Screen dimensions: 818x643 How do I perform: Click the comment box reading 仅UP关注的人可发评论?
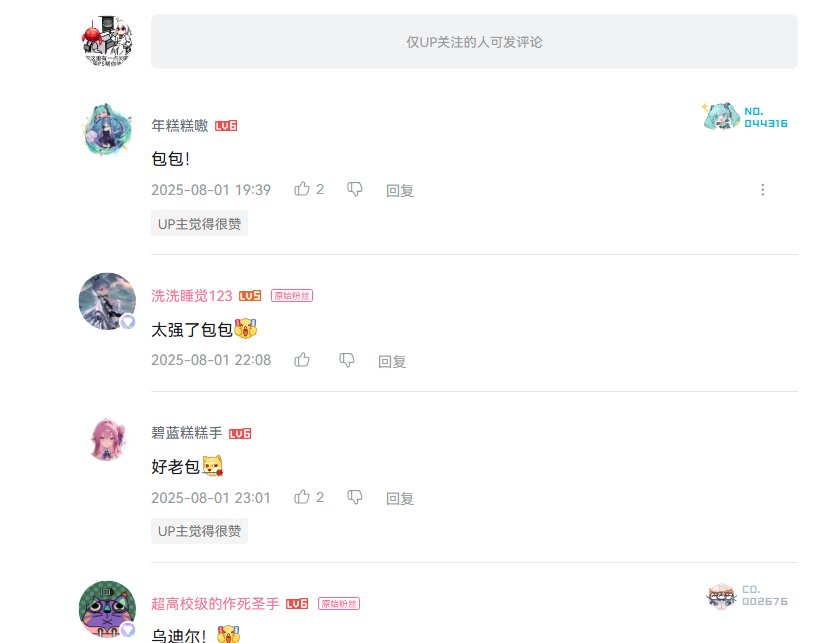click(474, 42)
